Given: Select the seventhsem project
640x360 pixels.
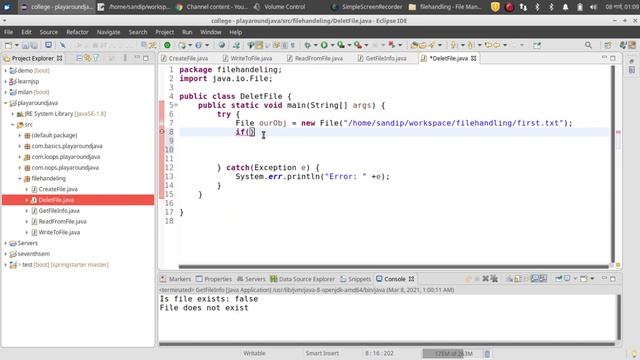Looking at the screenshot, I should (x=33, y=254).
